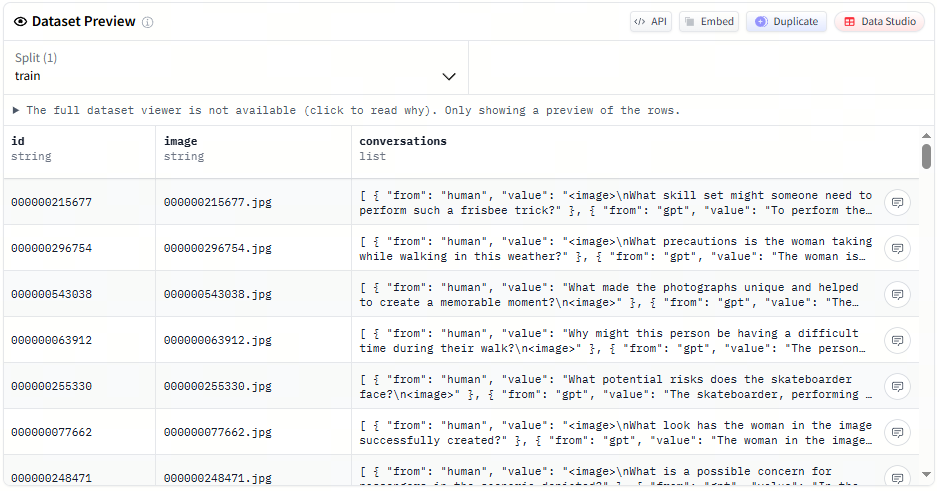Click the eye icon next to Dataset Preview

(20, 22)
